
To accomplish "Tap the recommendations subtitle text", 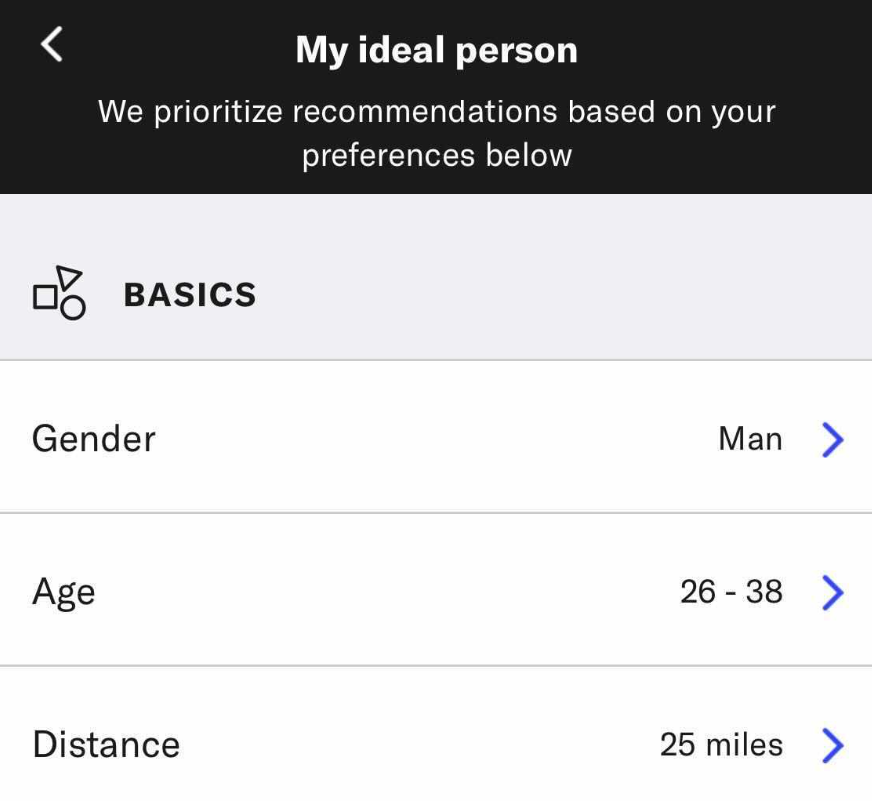I will (x=437, y=133).
